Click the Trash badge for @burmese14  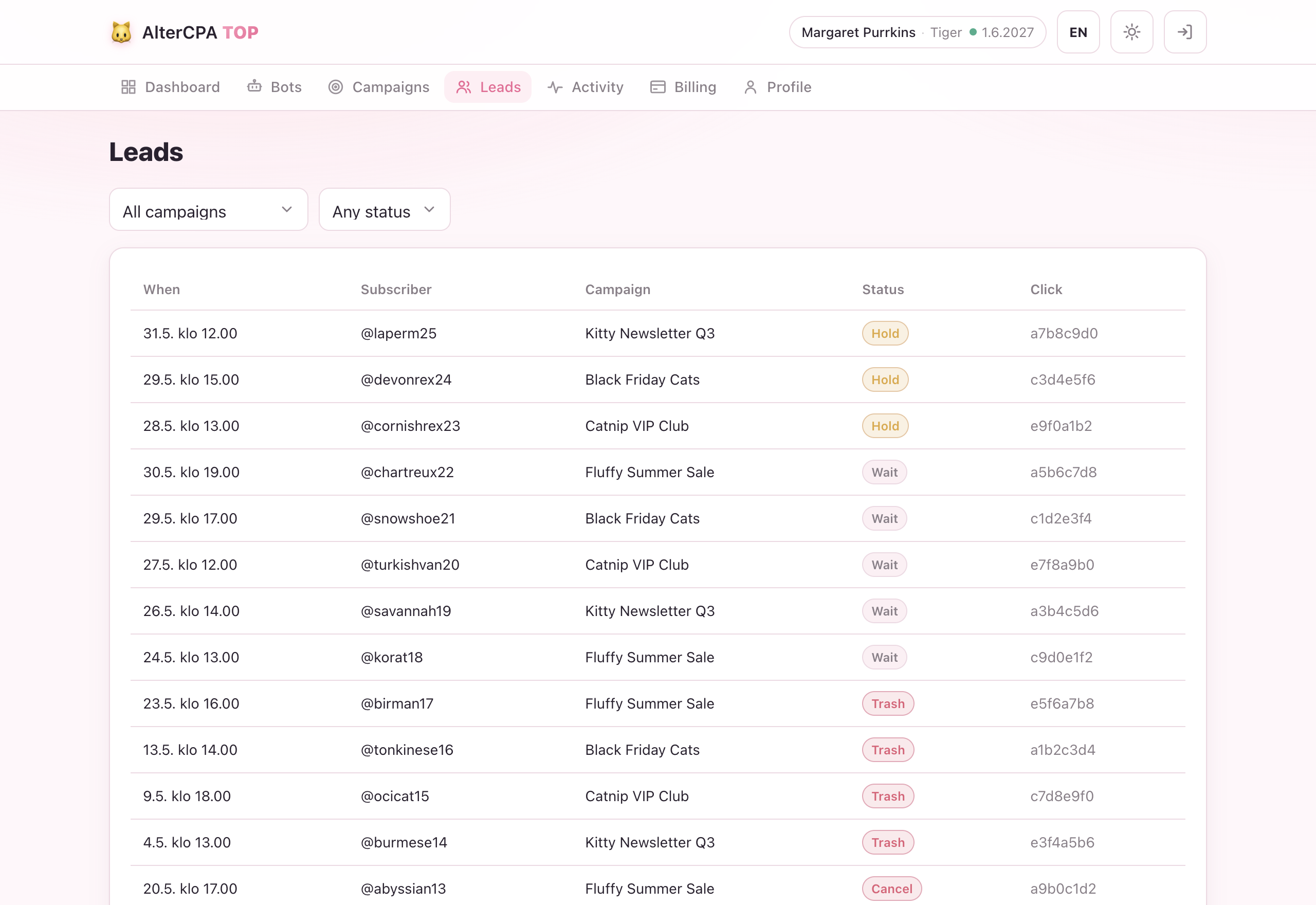[x=888, y=843]
